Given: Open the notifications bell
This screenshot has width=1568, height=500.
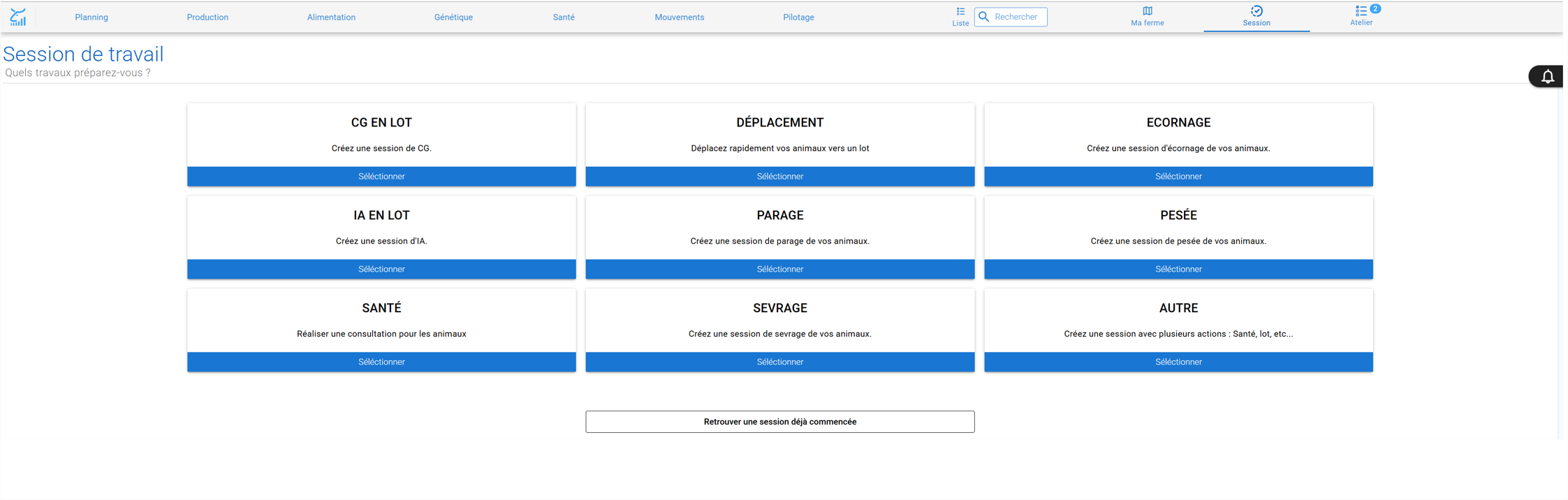Looking at the screenshot, I should point(1548,76).
